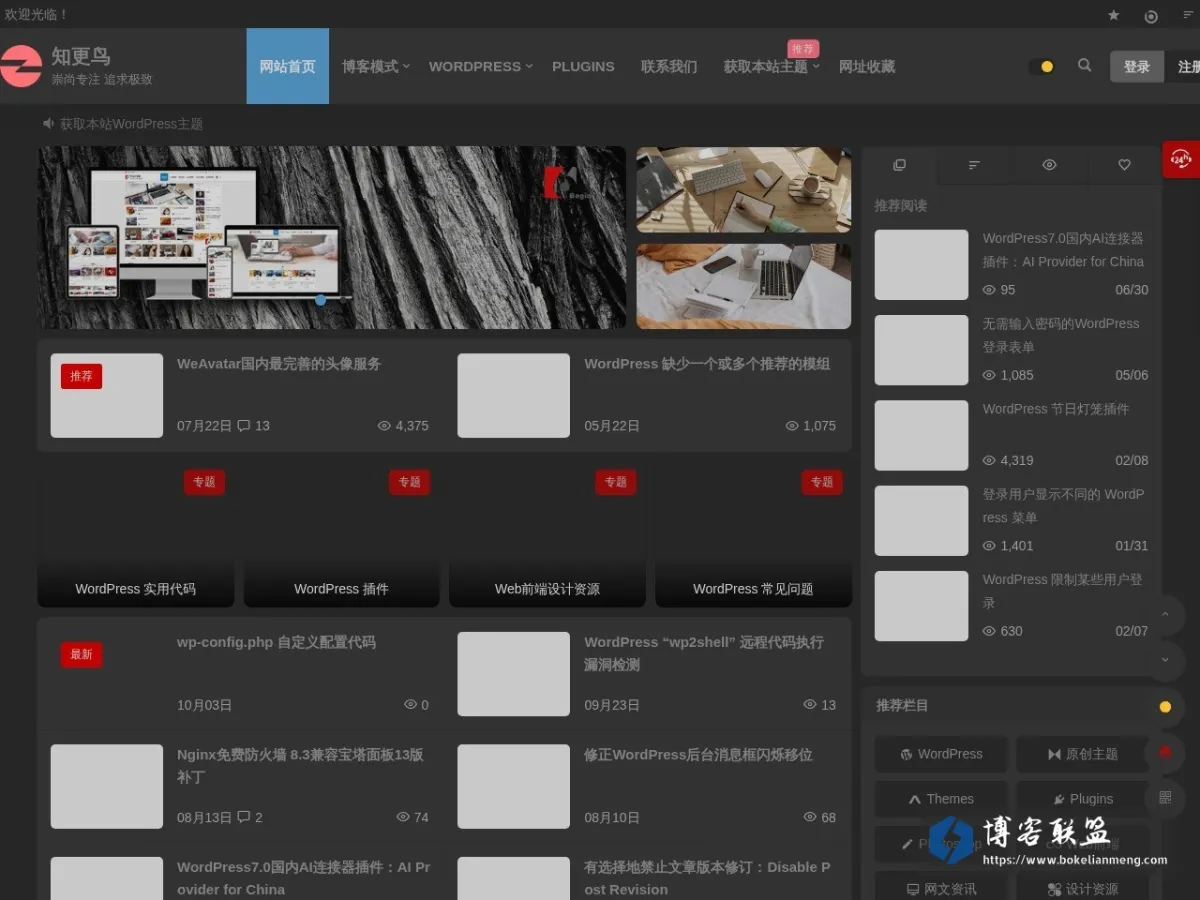Expand the 获取本站主题 dropdown menu
This screenshot has height=900, width=1200.
pyautogui.click(x=772, y=66)
